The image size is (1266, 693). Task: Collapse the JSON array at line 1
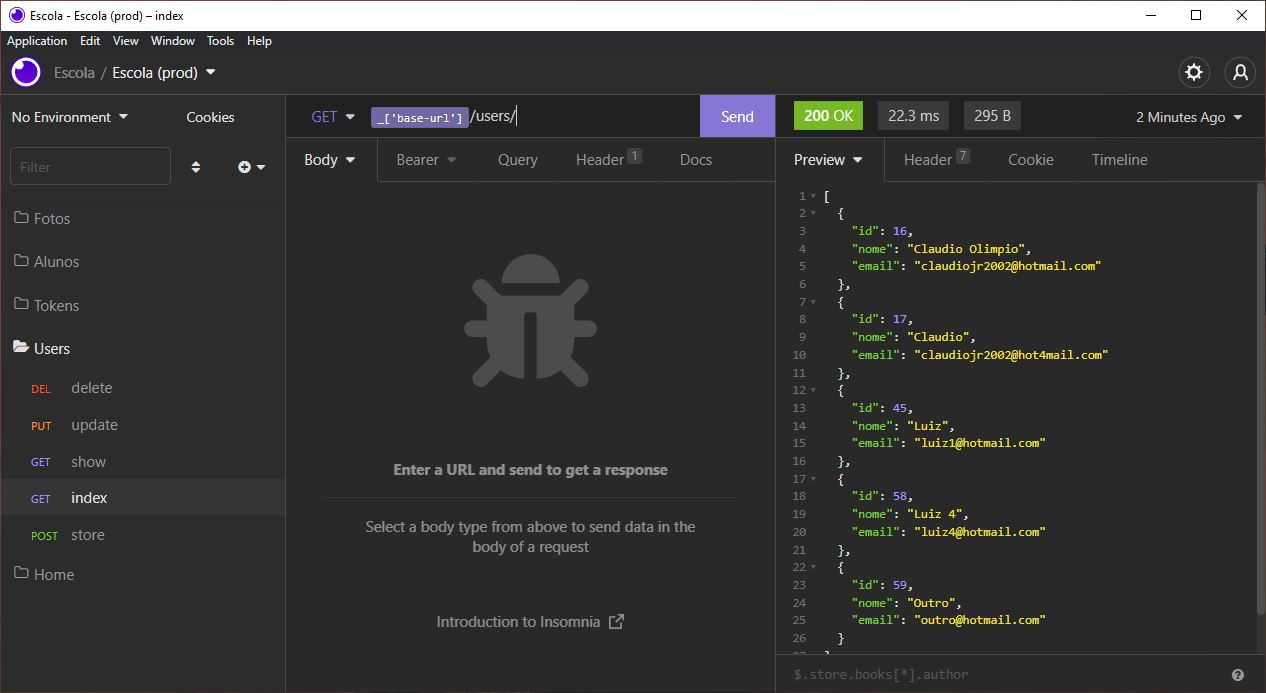click(x=813, y=196)
